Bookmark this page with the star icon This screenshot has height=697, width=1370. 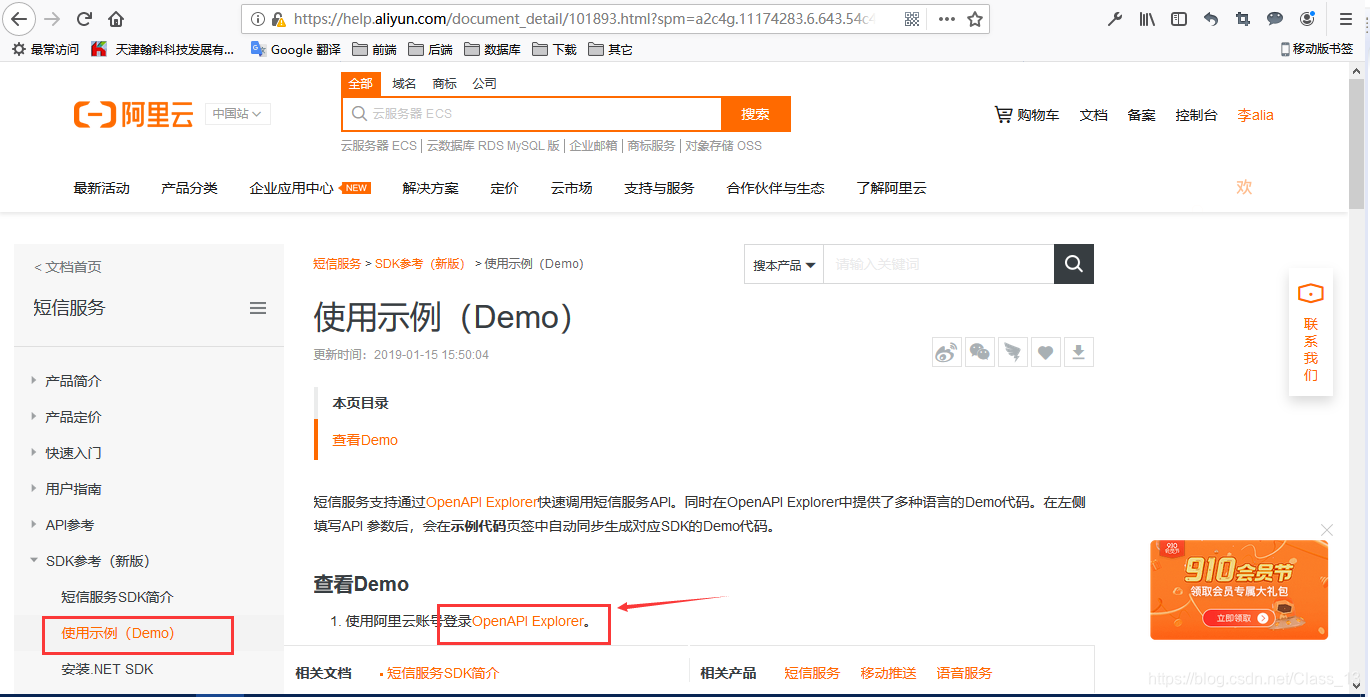coord(975,19)
